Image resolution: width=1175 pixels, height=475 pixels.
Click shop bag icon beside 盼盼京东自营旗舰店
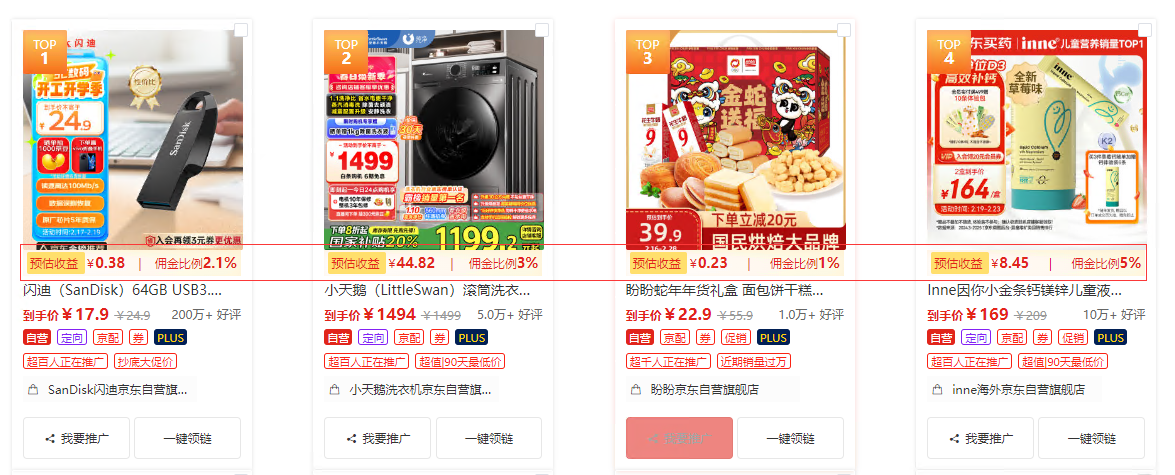click(635, 390)
